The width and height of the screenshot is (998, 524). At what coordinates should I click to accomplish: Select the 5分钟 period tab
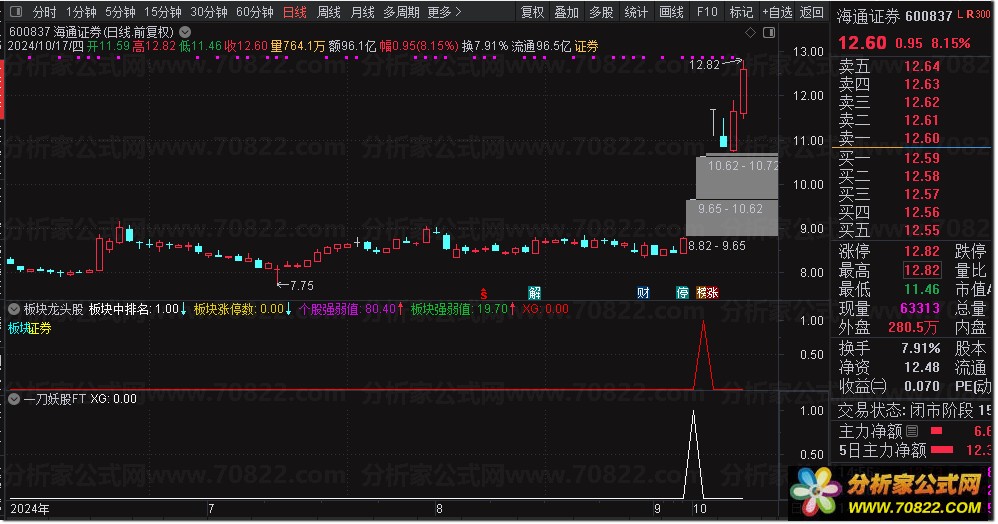[120, 12]
